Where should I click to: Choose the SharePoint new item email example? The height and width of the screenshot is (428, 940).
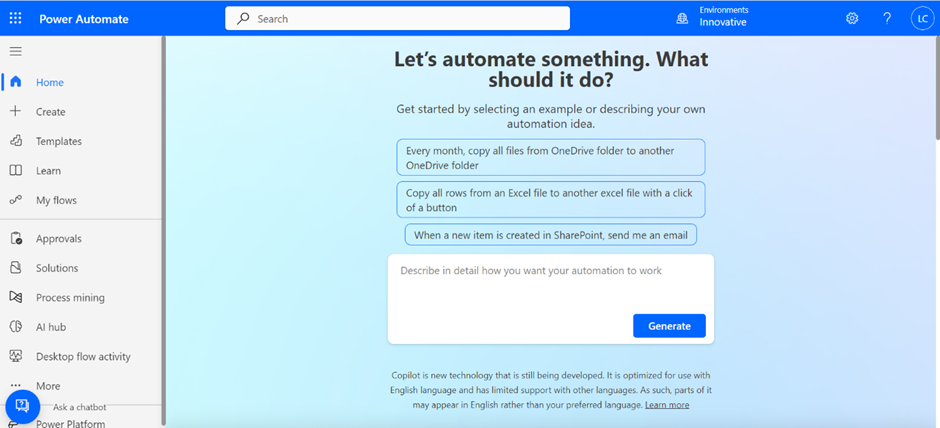pos(550,235)
